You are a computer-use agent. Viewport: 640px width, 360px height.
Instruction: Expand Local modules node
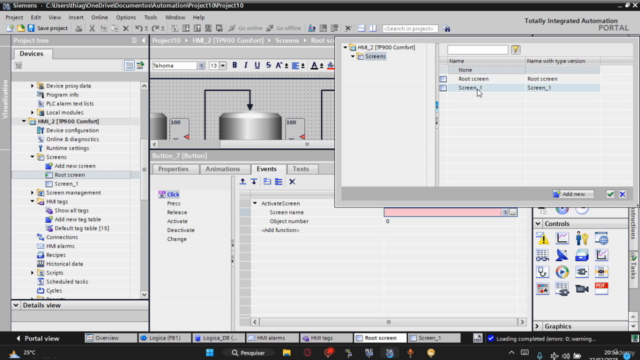pos(32,112)
